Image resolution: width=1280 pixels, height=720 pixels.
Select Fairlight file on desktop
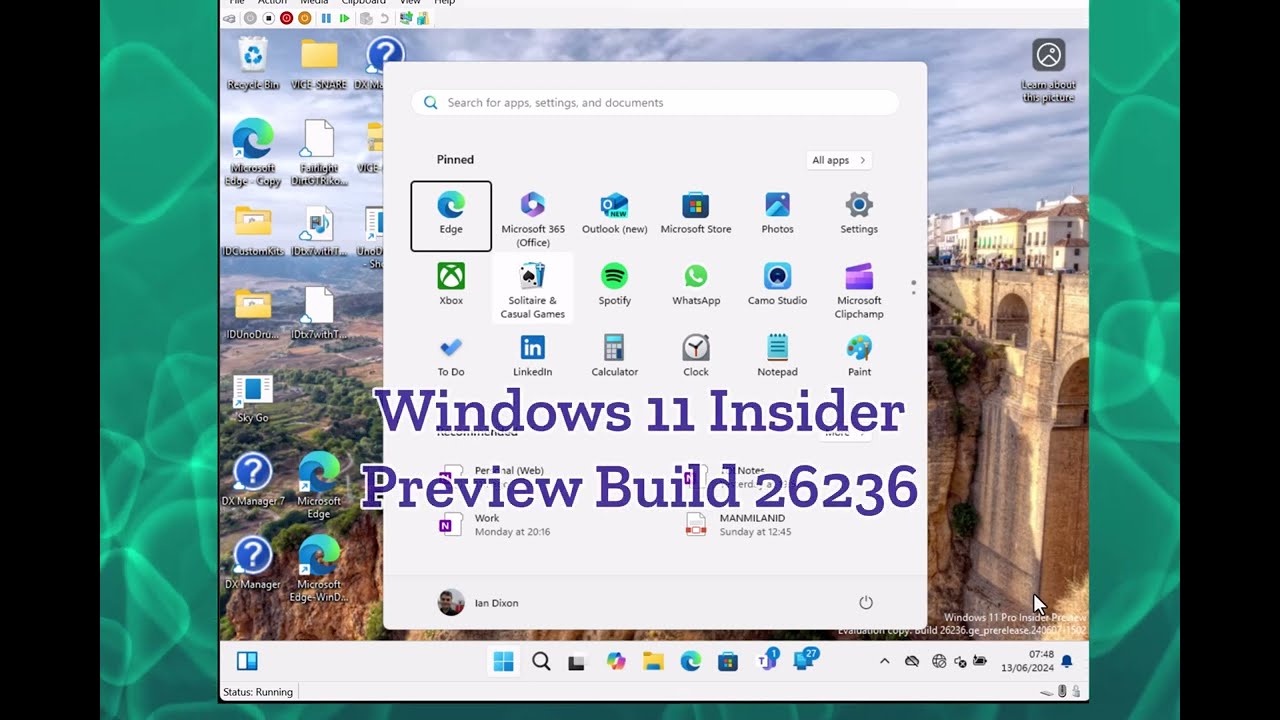click(x=319, y=152)
